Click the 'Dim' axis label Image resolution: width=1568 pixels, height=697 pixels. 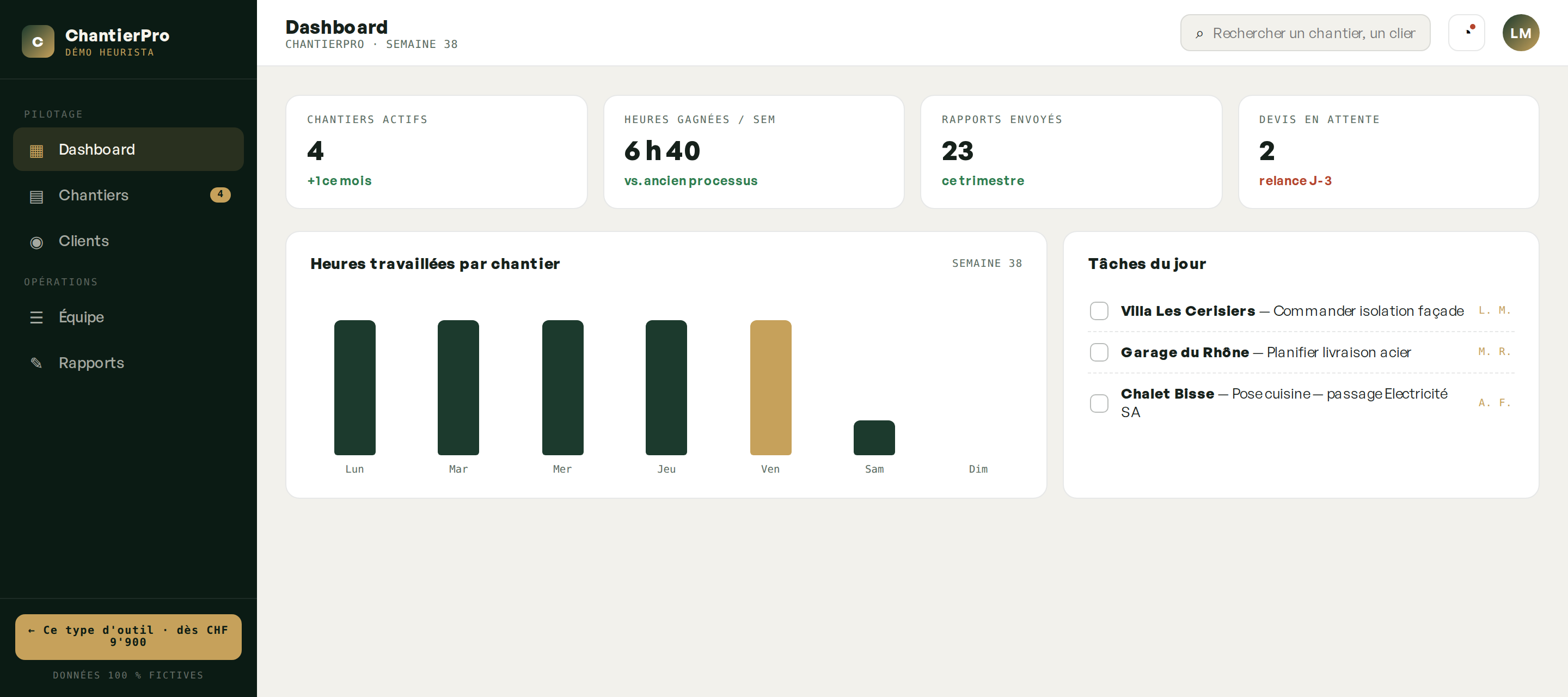(978, 469)
